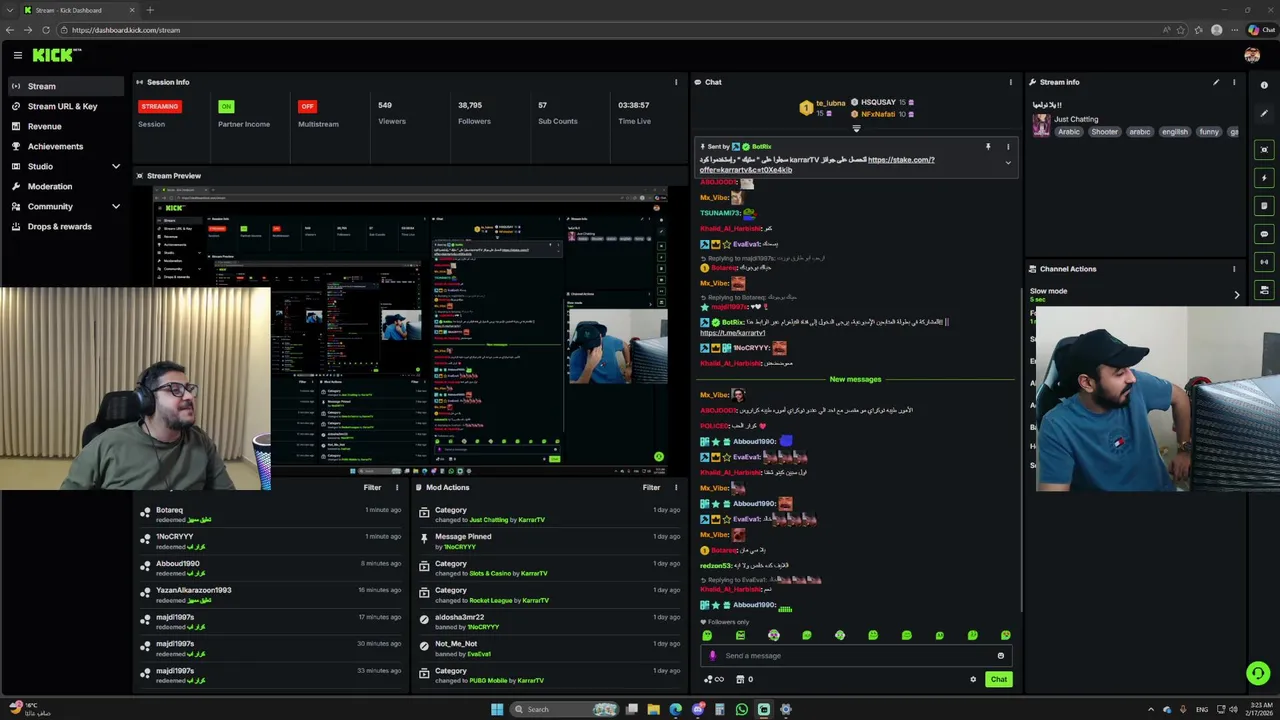
Task: Open the hamburger menu next to Kick logo
Action: click(x=17, y=56)
